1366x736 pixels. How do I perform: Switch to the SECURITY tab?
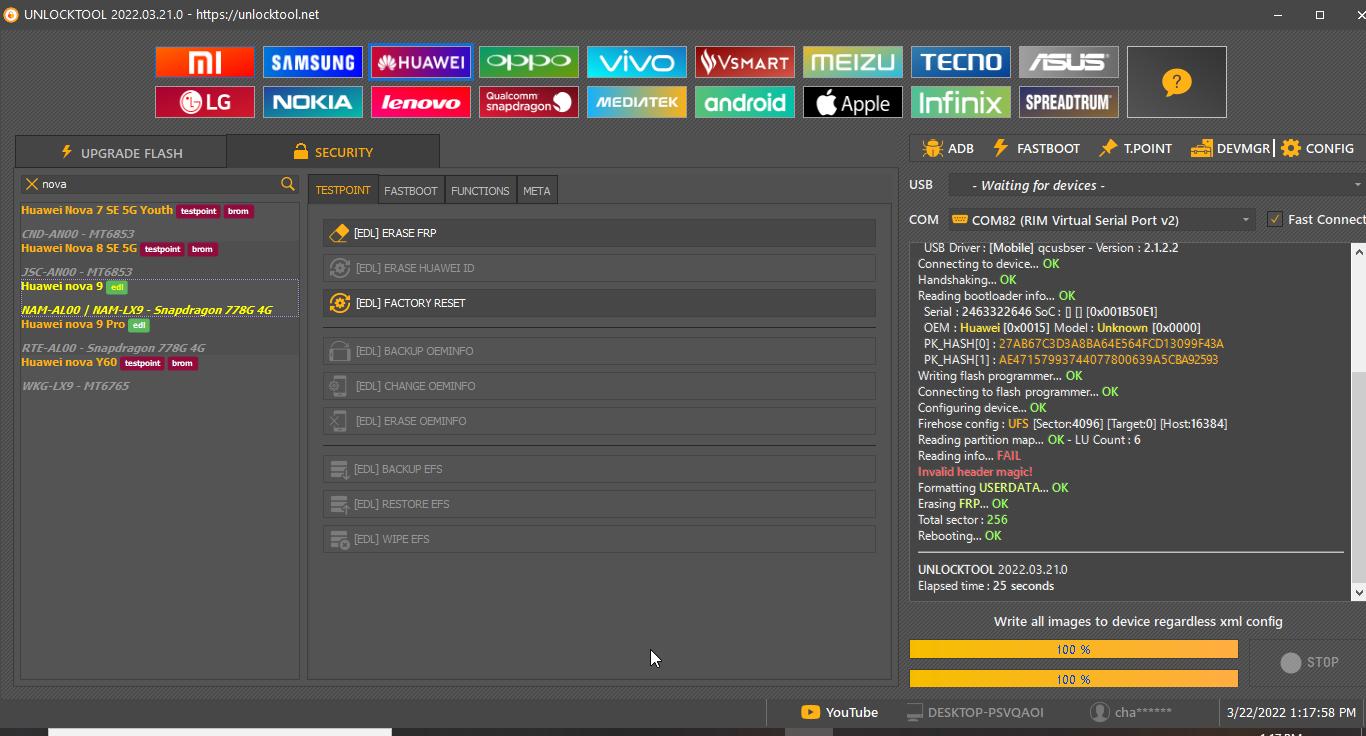coord(333,152)
